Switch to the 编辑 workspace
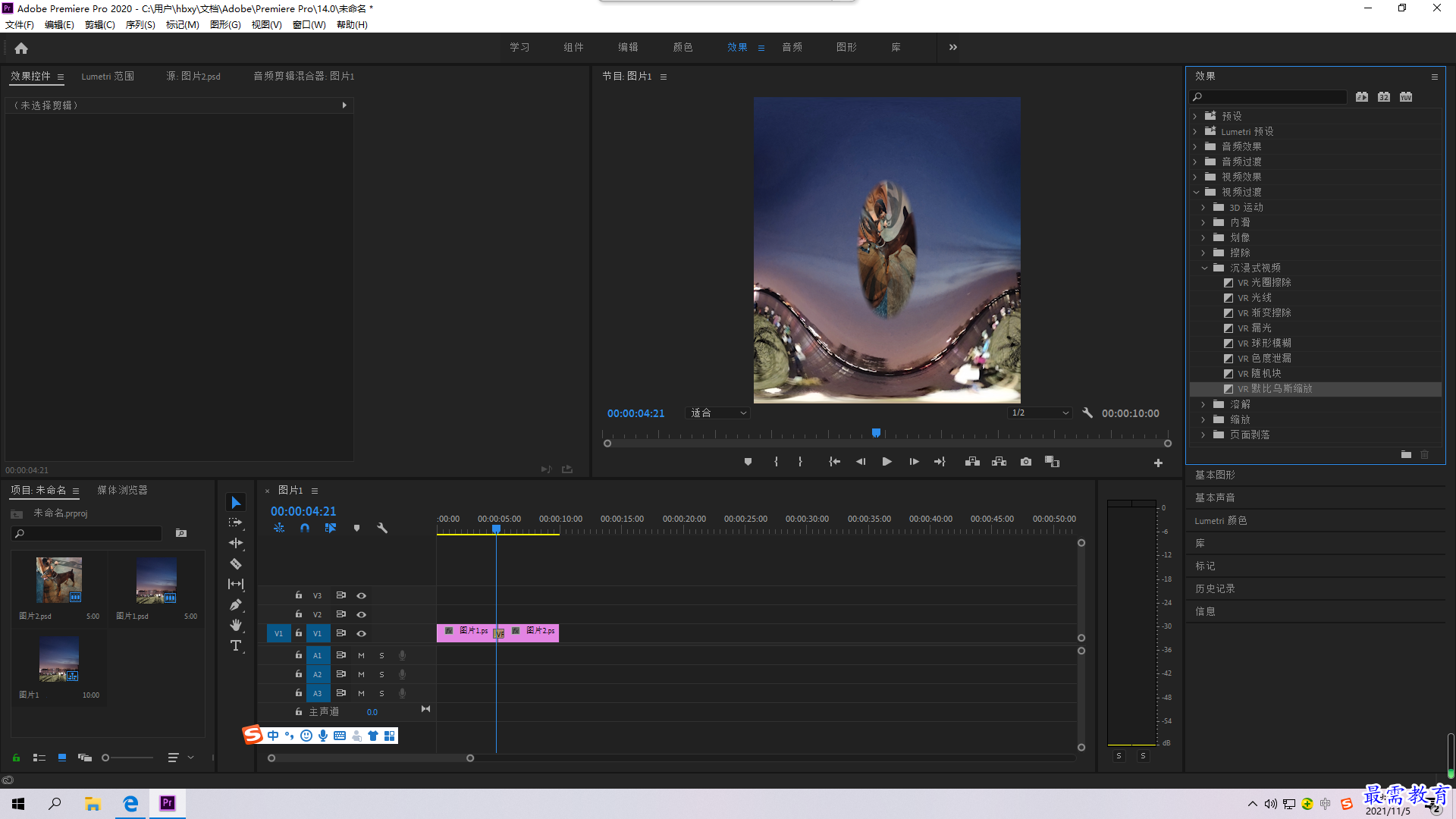The image size is (1456, 819). pyautogui.click(x=628, y=47)
